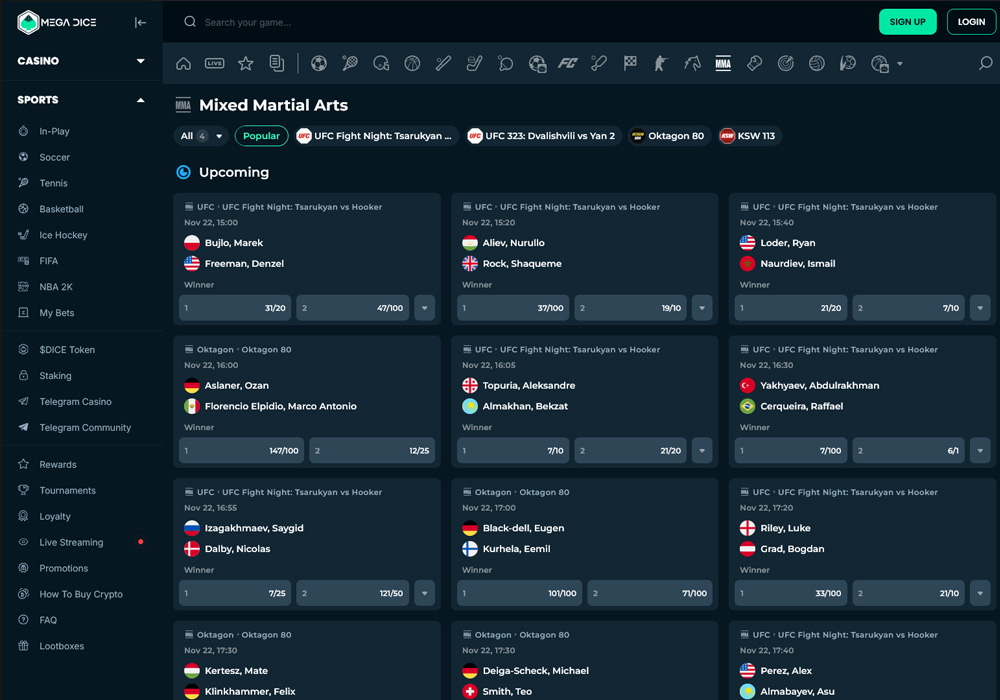Image resolution: width=1000 pixels, height=700 pixels.
Task: Select the Basketball icon in the sports strip
Action: tap(411, 63)
